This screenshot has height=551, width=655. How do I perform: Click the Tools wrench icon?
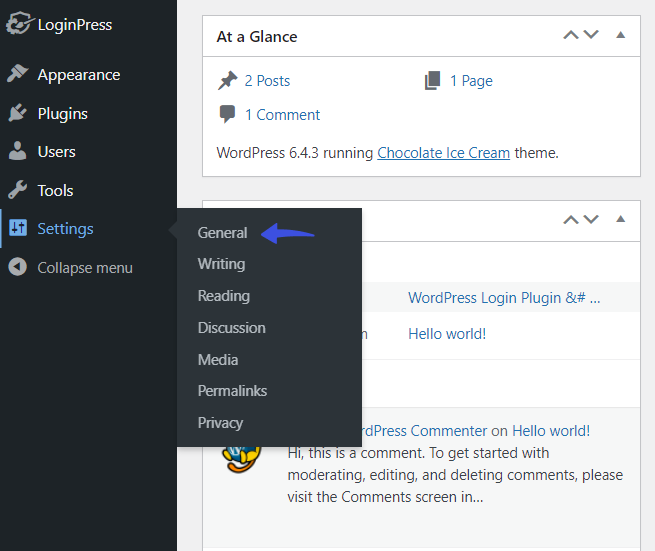coord(18,190)
